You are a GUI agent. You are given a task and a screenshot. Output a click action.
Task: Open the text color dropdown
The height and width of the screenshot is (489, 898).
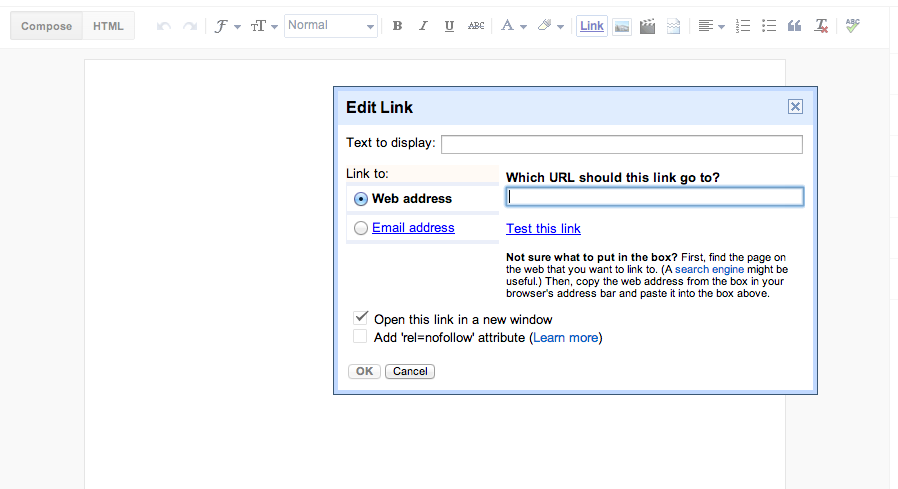(514, 26)
